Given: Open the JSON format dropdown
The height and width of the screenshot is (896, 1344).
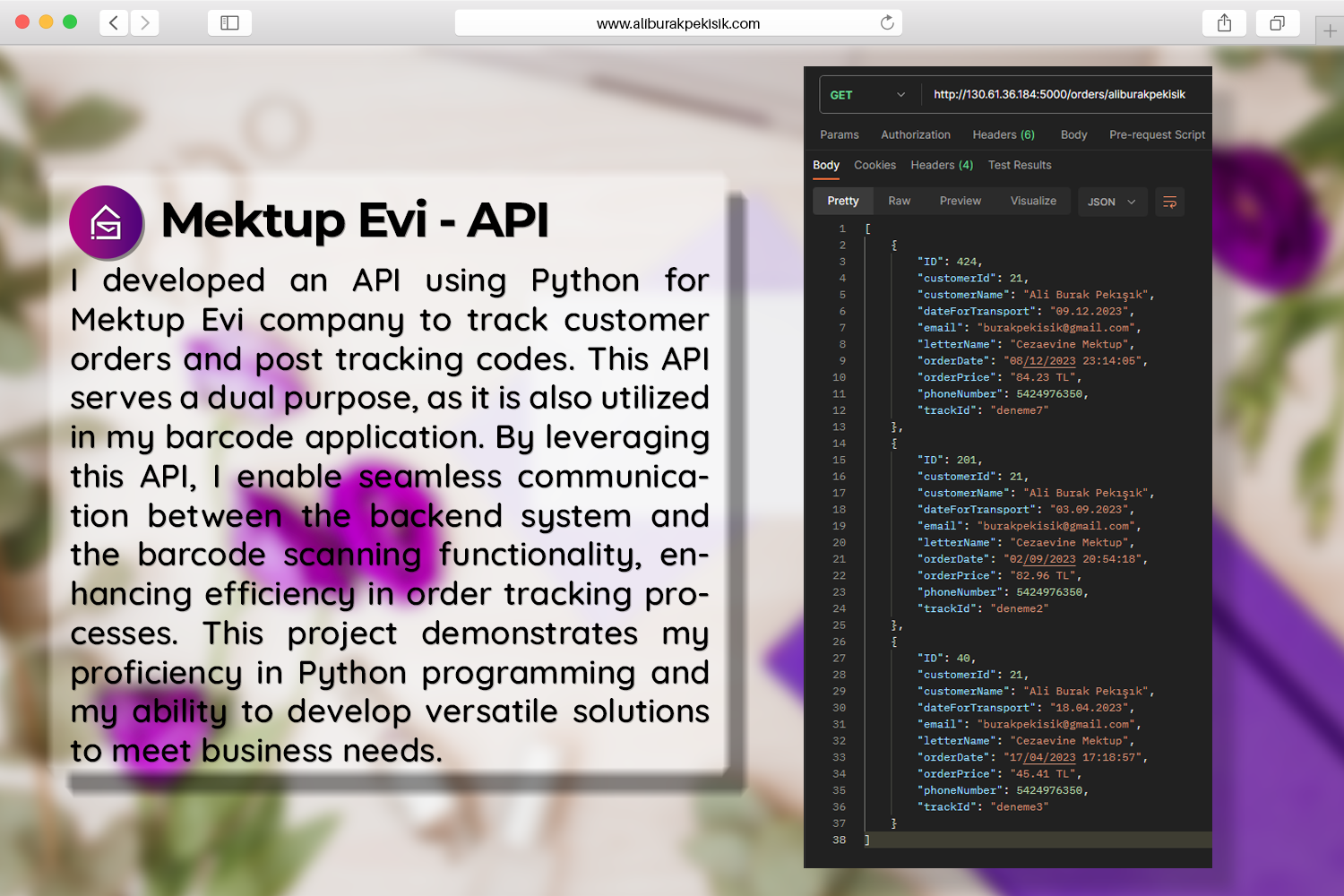Looking at the screenshot, I should click(1112, 202).
